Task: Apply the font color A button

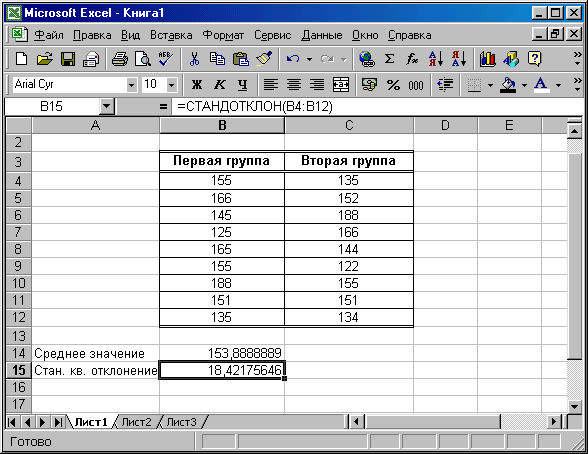Action: pyautogui.click(x=541, y=85)
